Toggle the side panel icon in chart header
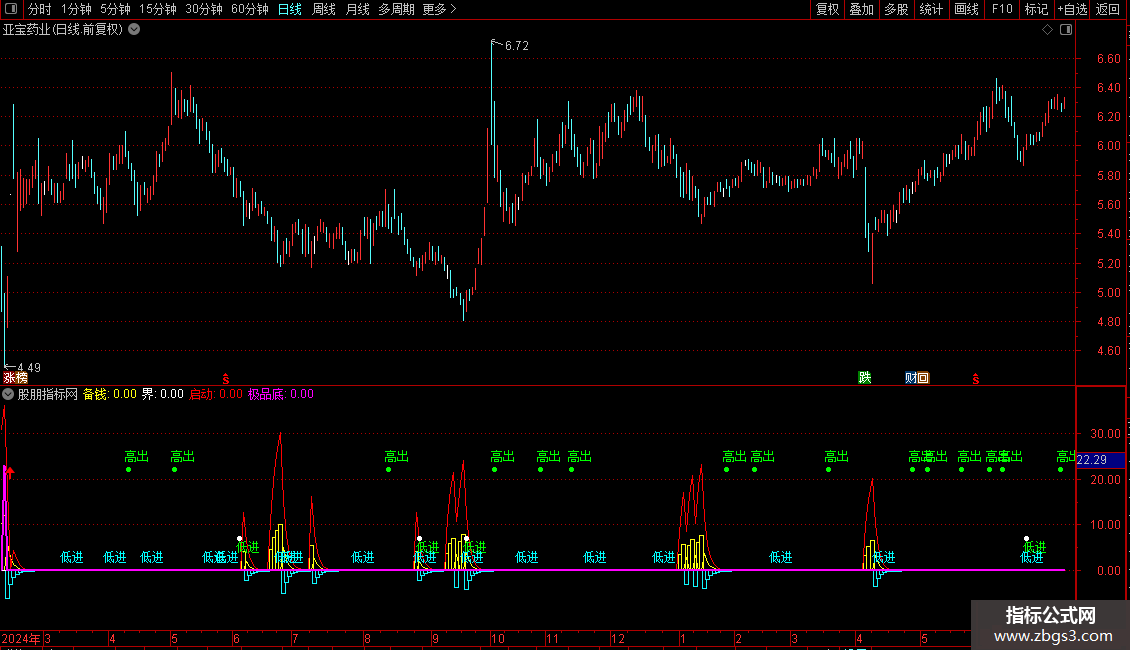 point(1066,30)
